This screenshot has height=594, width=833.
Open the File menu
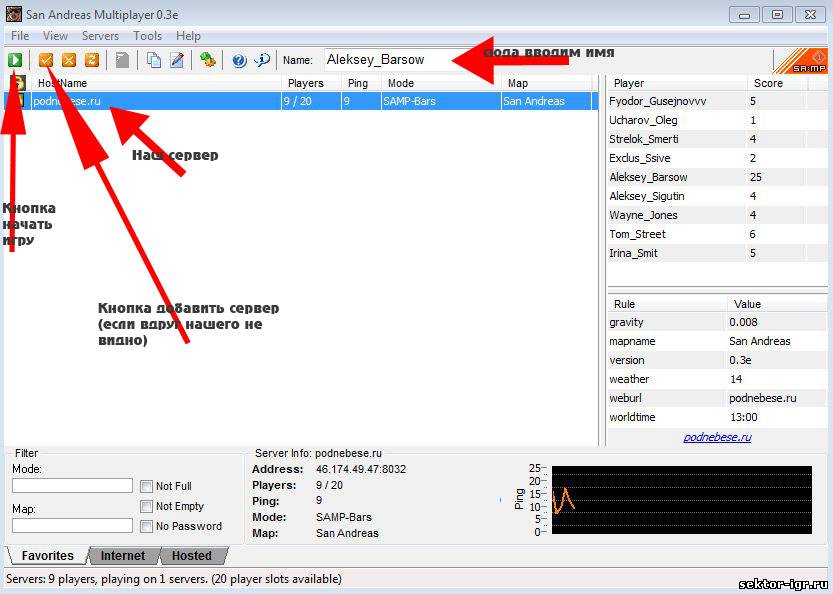pyautogui.click(x=20, y=36)
